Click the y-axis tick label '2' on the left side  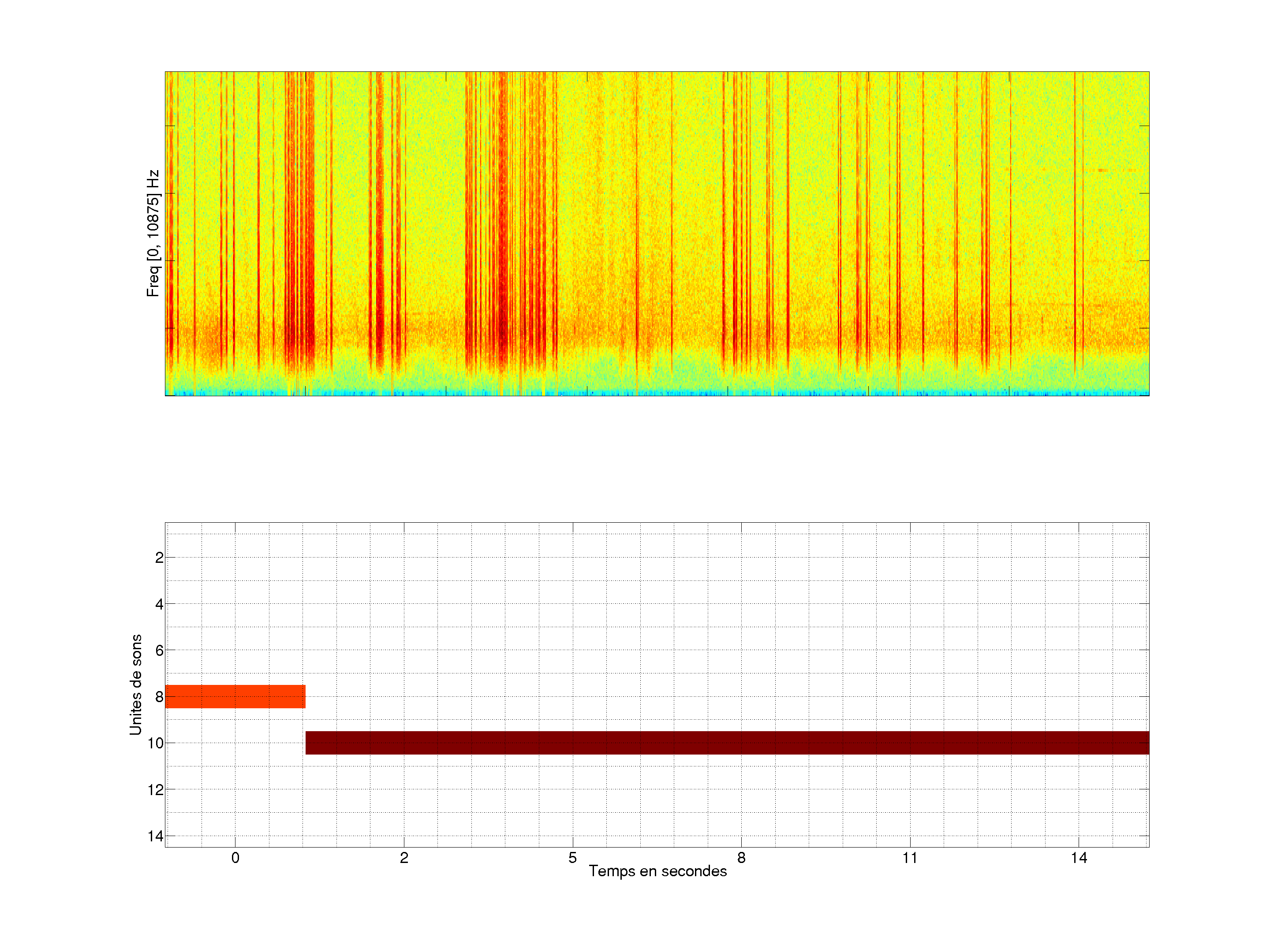(x=159, y=557)
